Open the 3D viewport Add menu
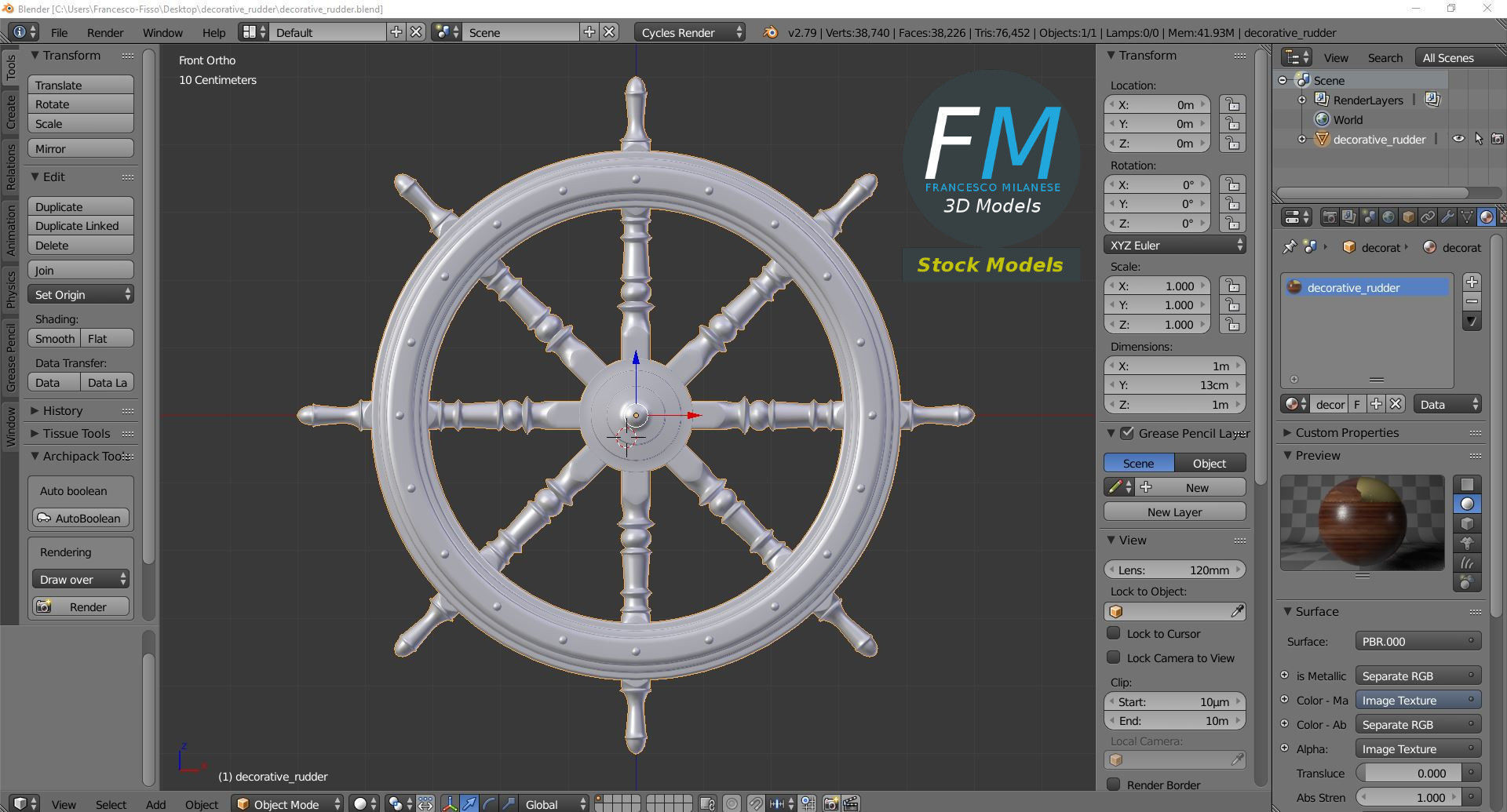Viewport: 1507px width, 812px height. (x=155, y=804)
